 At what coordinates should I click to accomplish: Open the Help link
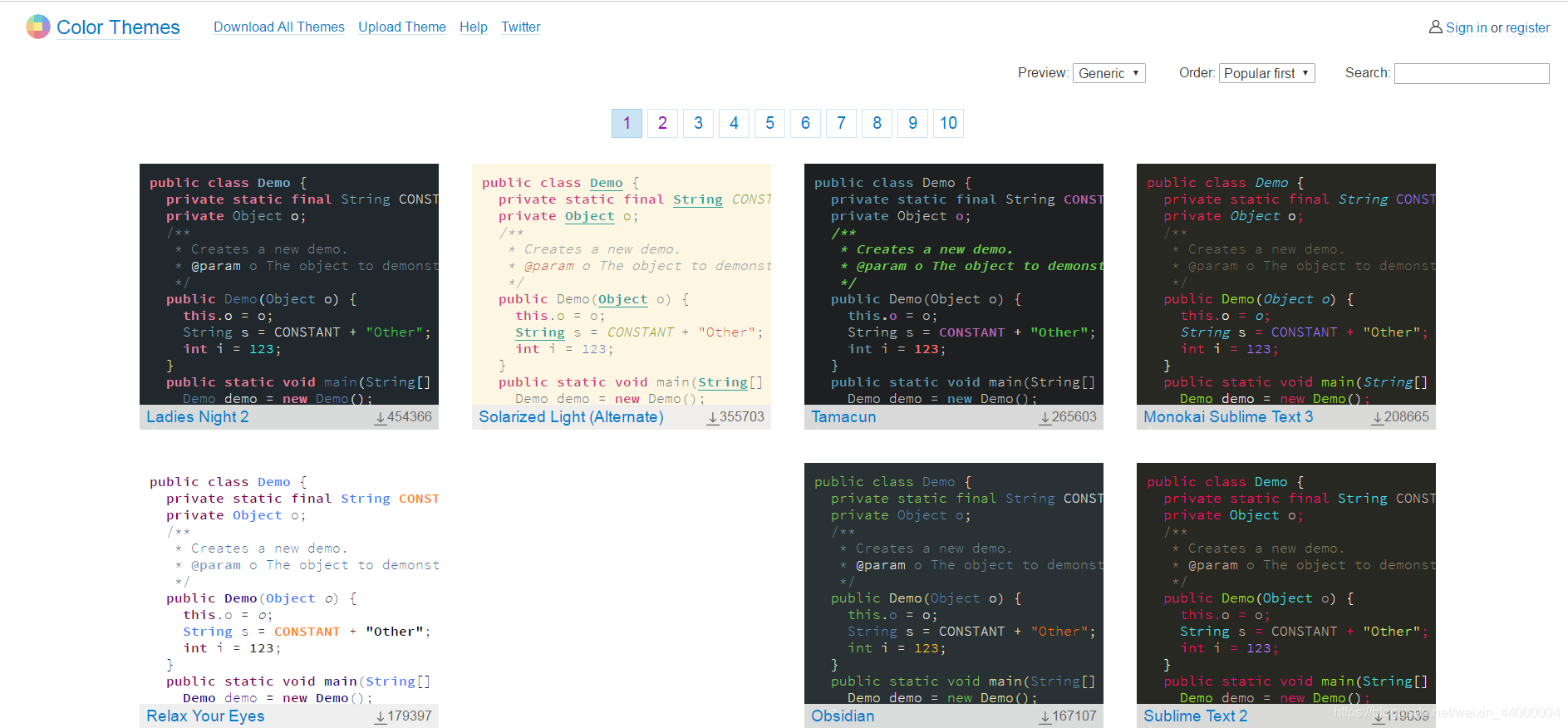pos(474,27)
